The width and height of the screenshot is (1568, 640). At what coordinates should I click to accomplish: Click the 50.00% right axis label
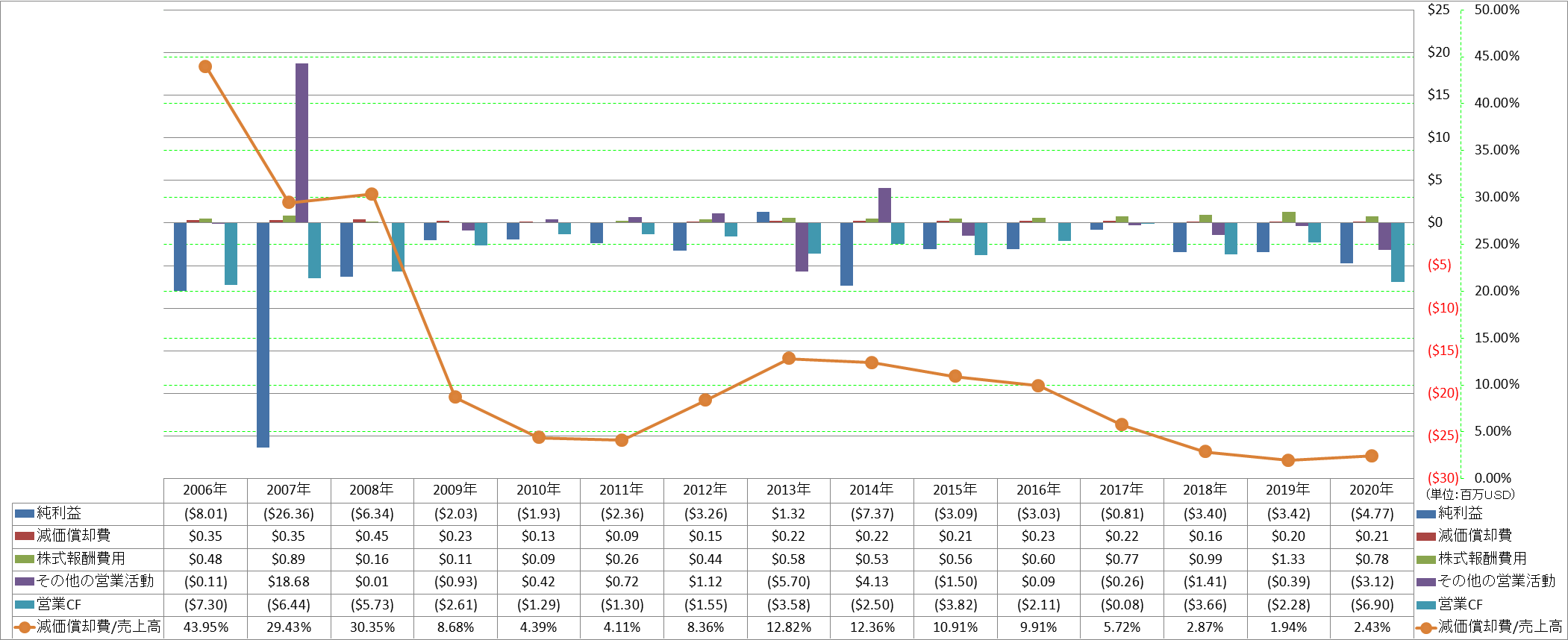(1496, 10)
